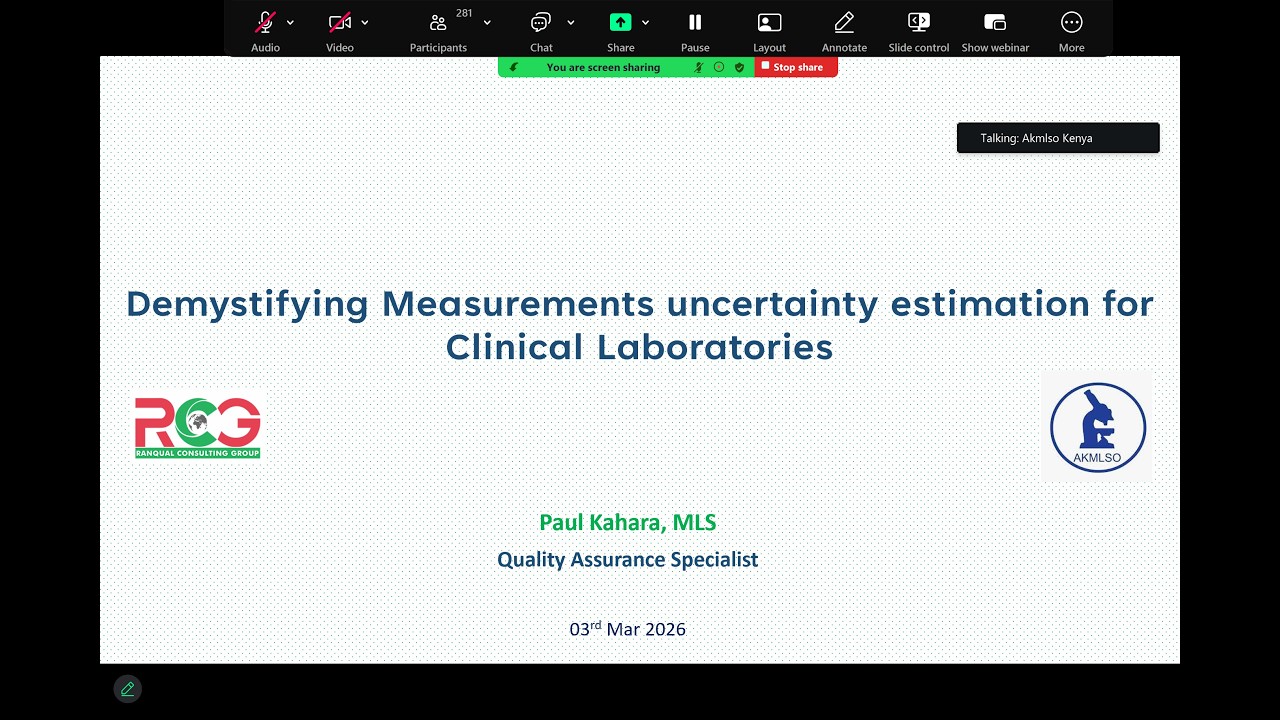This screenshot has height=720, width=1280.
Task: Click the AKMLSO microscope logo
Action: (1098, 427)
